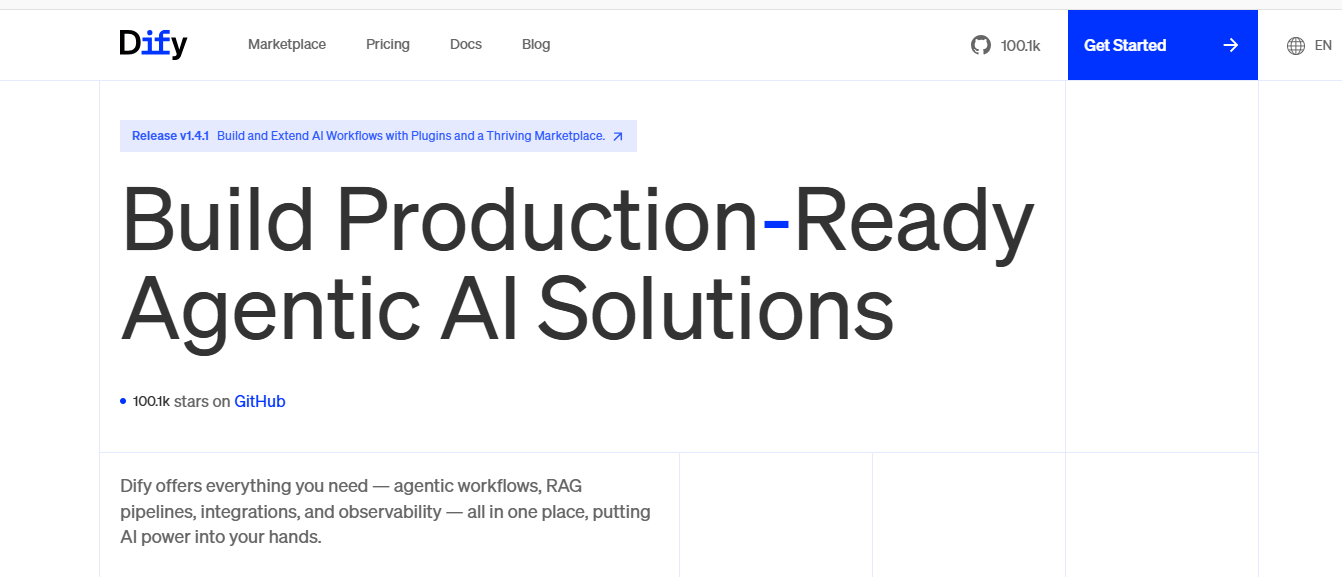Open the EN language selector

pos(1323,45)
